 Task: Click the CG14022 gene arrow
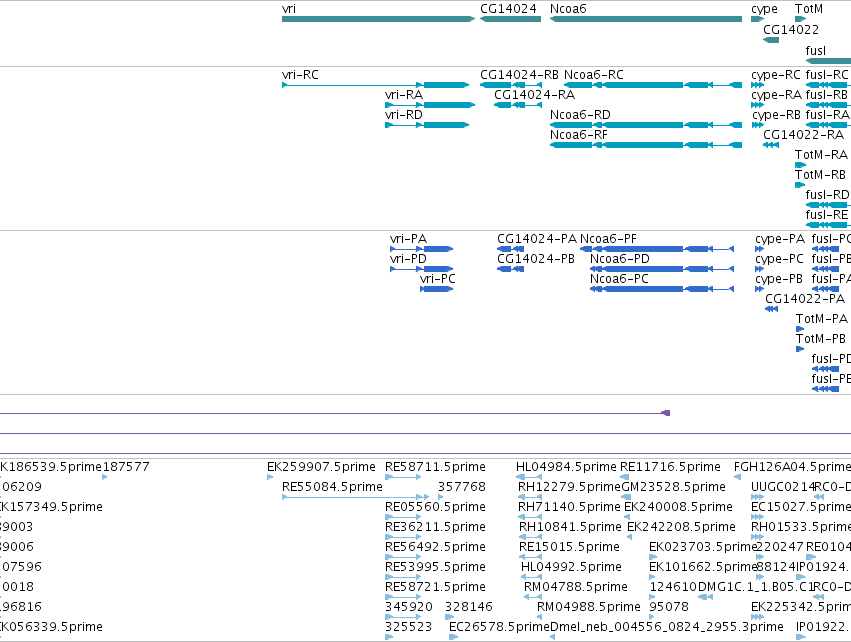771,40
